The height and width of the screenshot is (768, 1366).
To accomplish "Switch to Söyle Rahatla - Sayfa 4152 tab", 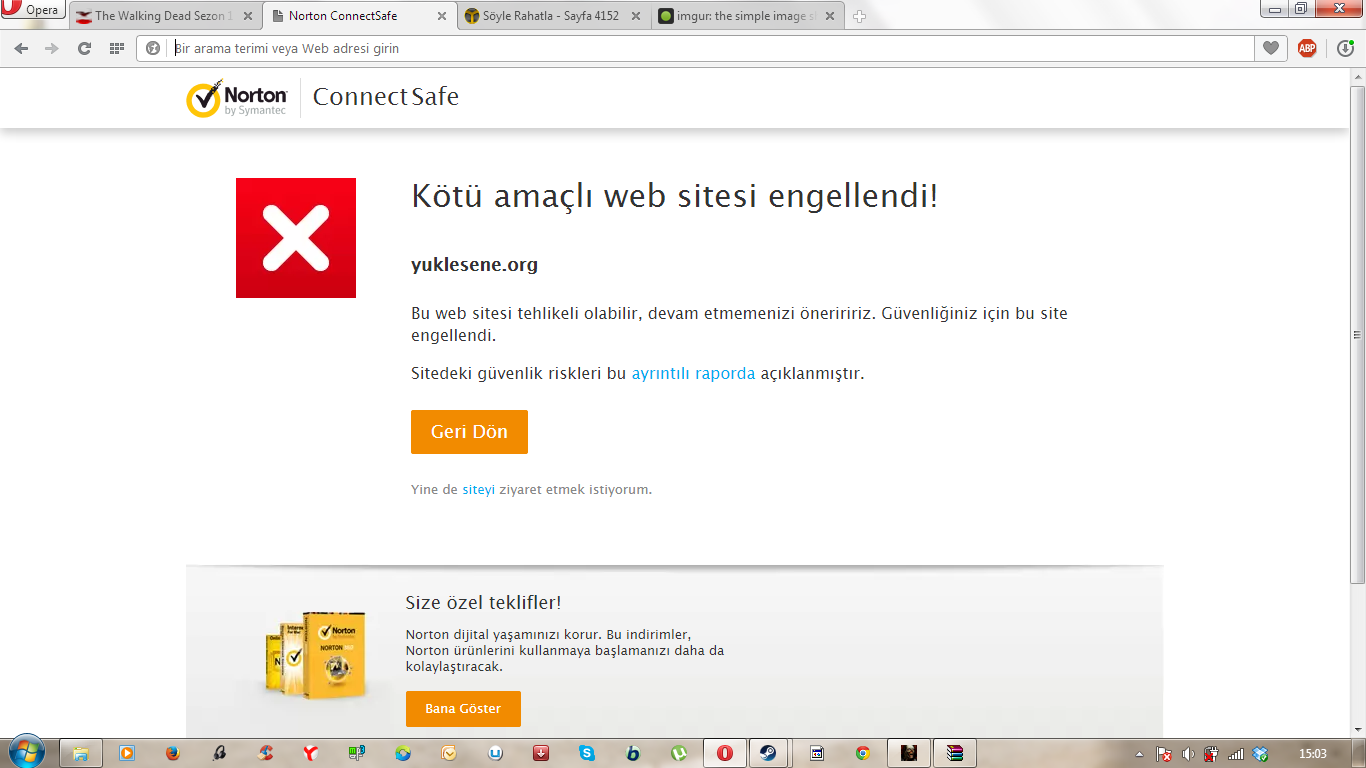I will [554, 16].
